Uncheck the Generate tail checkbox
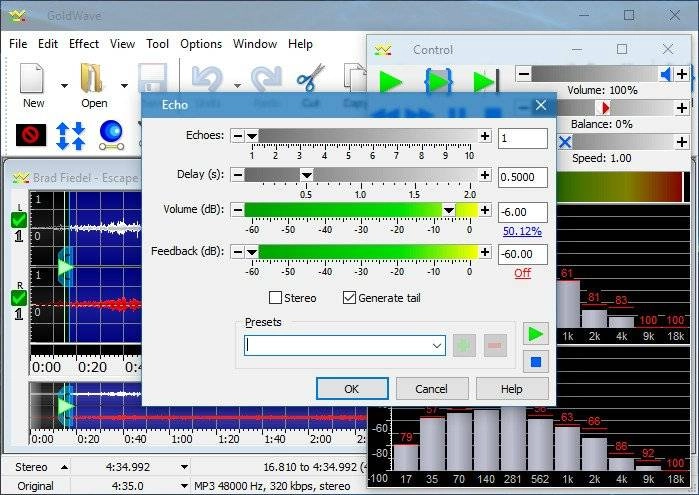The image size is (699, 495). 349,297
